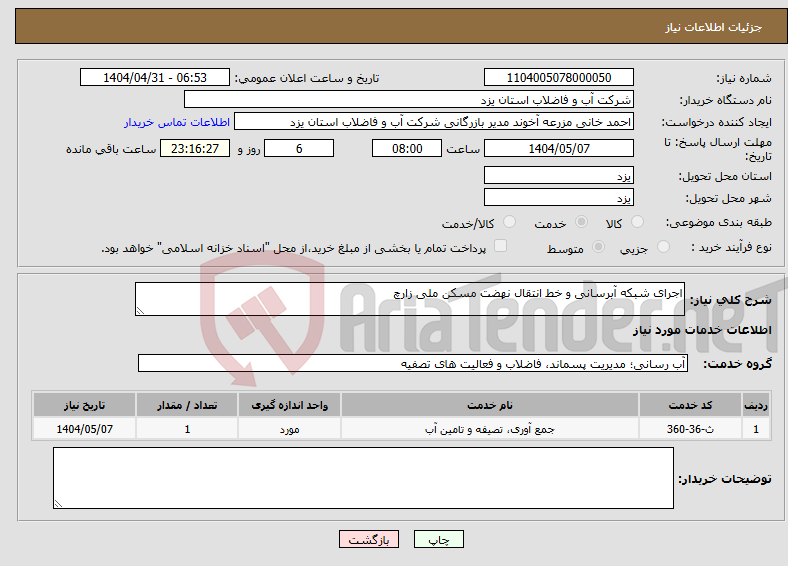Screen dimensions: 788x566
Task: Click the need date cell 1404/05/07 in table
Action: click(x=84, y=429)
